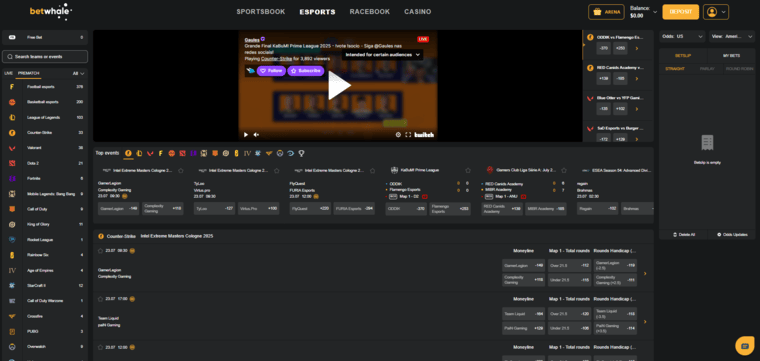The width and height of the screenshot is (760, 361).
Task: Open Call of Duty Warzone category
Action: click(45, 301)
